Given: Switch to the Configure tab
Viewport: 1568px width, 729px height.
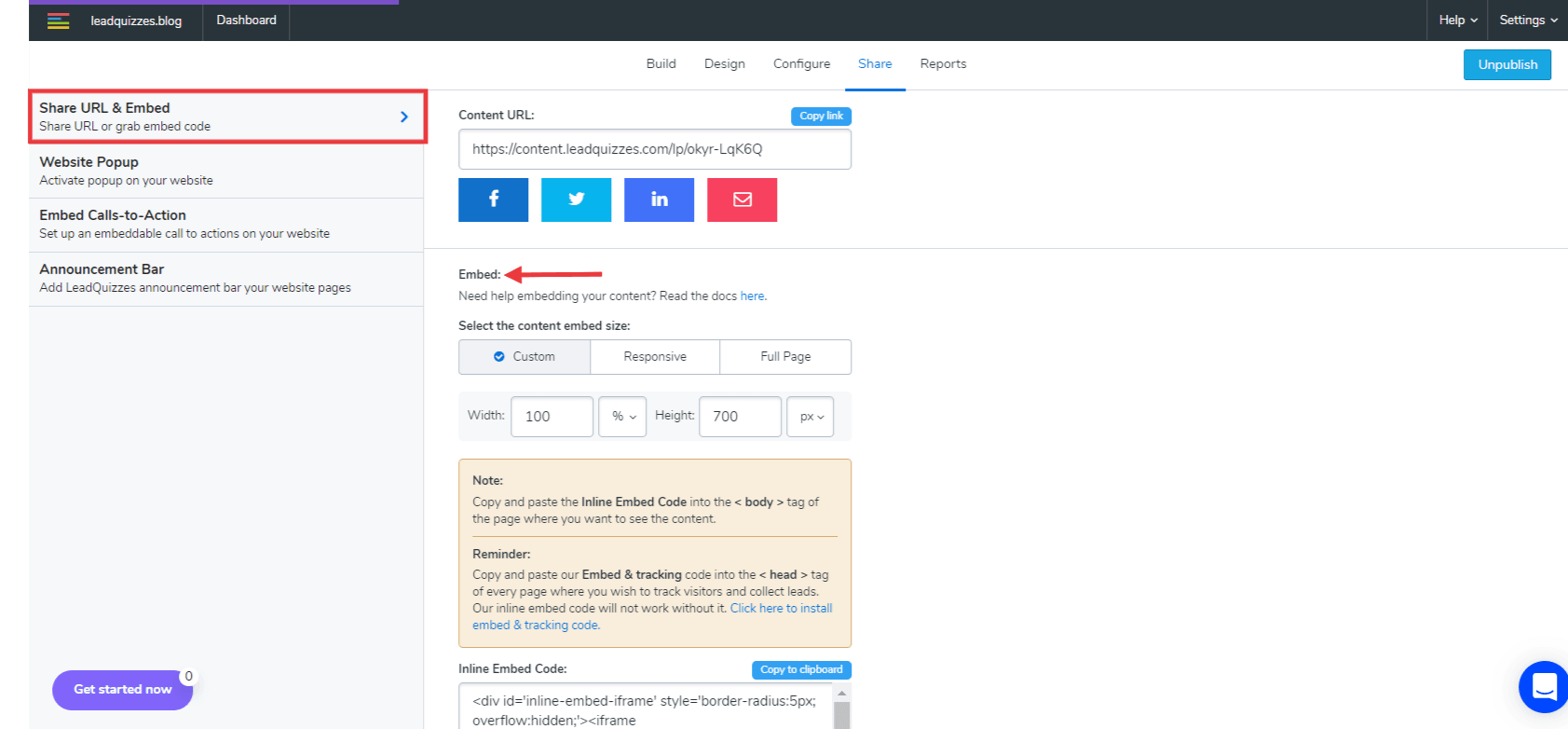Looking at the screenshot, I should [x=802, y=63].
